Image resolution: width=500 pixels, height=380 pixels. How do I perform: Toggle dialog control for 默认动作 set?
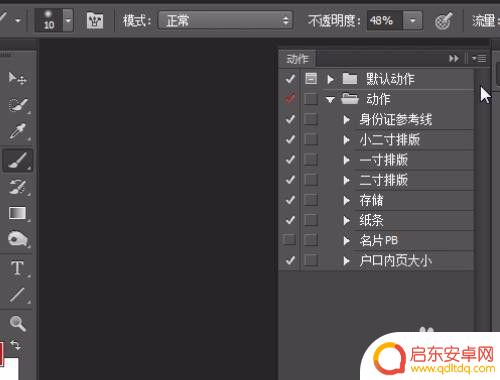coord(311,79)
